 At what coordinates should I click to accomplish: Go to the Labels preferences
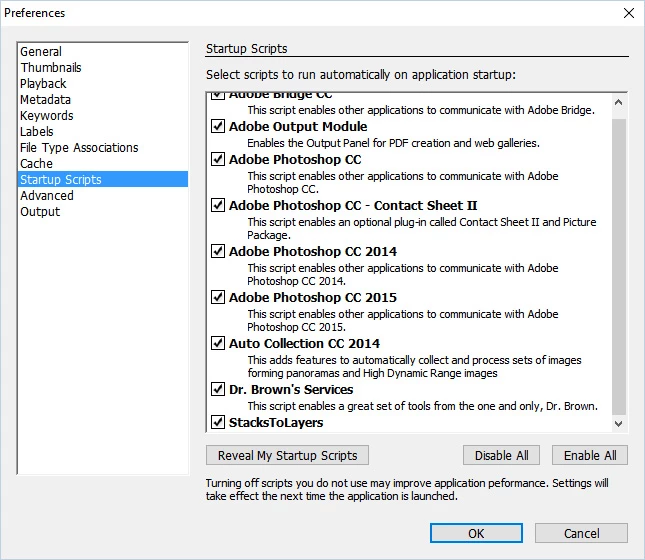pos(103,132)
